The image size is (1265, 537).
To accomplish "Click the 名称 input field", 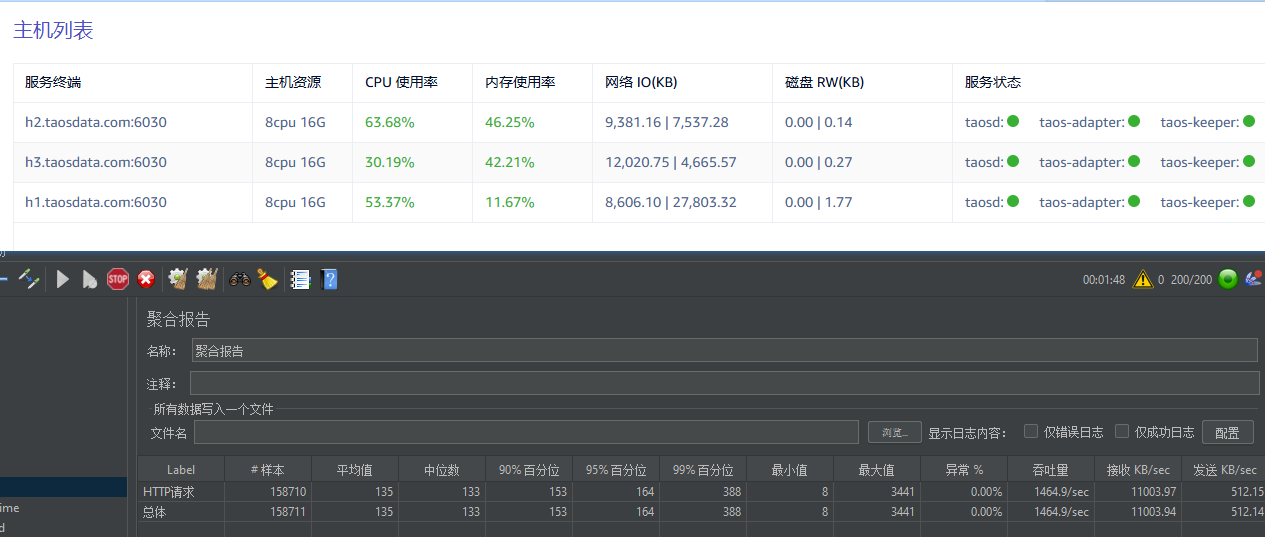I will pos(724,350).
